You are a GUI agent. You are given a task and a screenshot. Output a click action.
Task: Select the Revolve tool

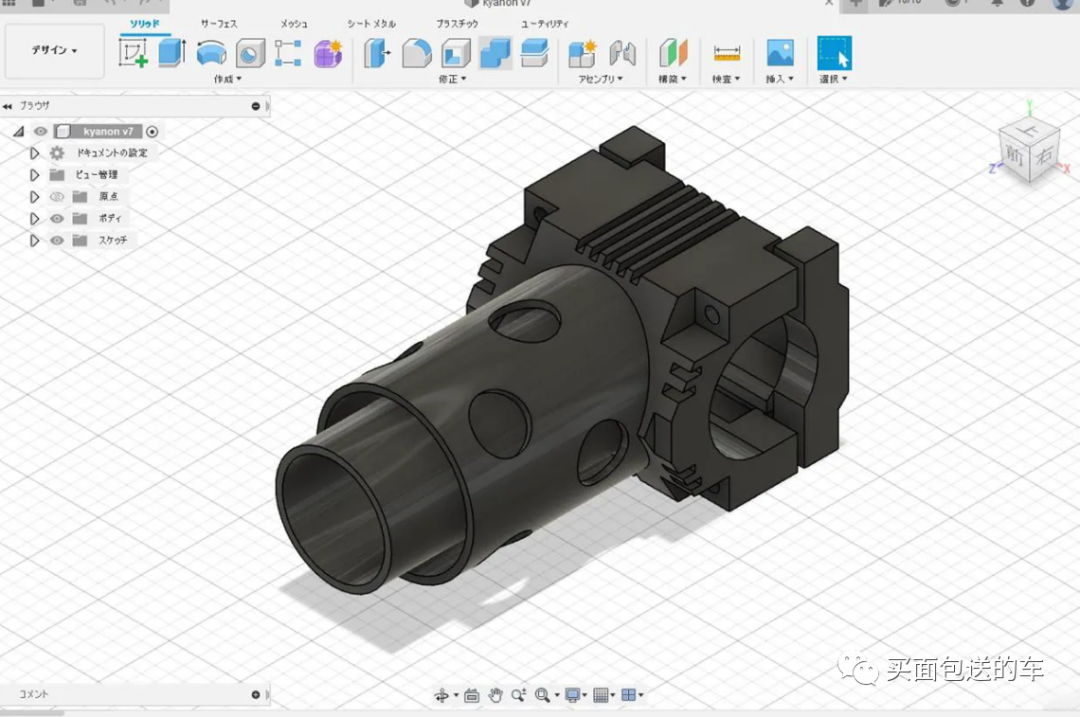pos(211,53)
